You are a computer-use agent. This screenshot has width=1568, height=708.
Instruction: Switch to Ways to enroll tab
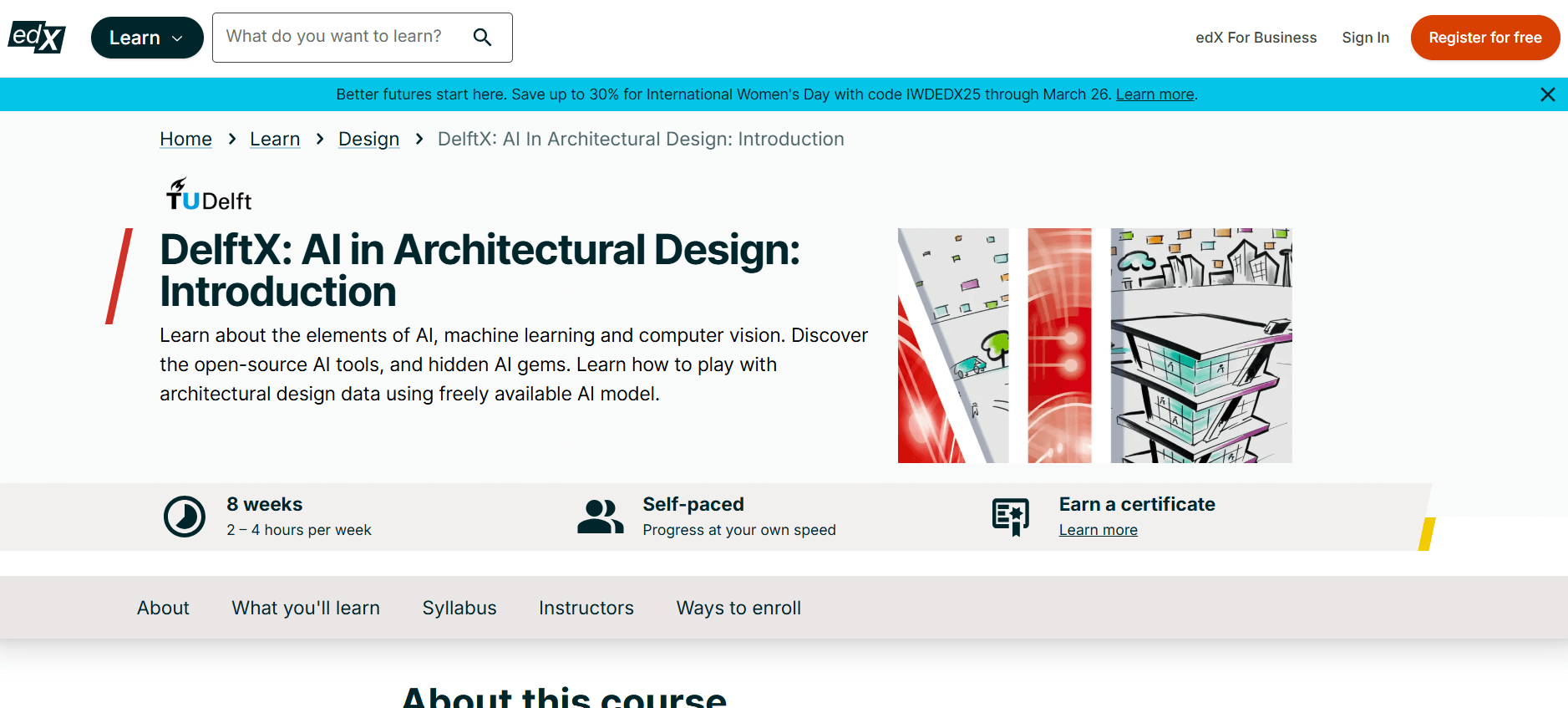[738, 608]
